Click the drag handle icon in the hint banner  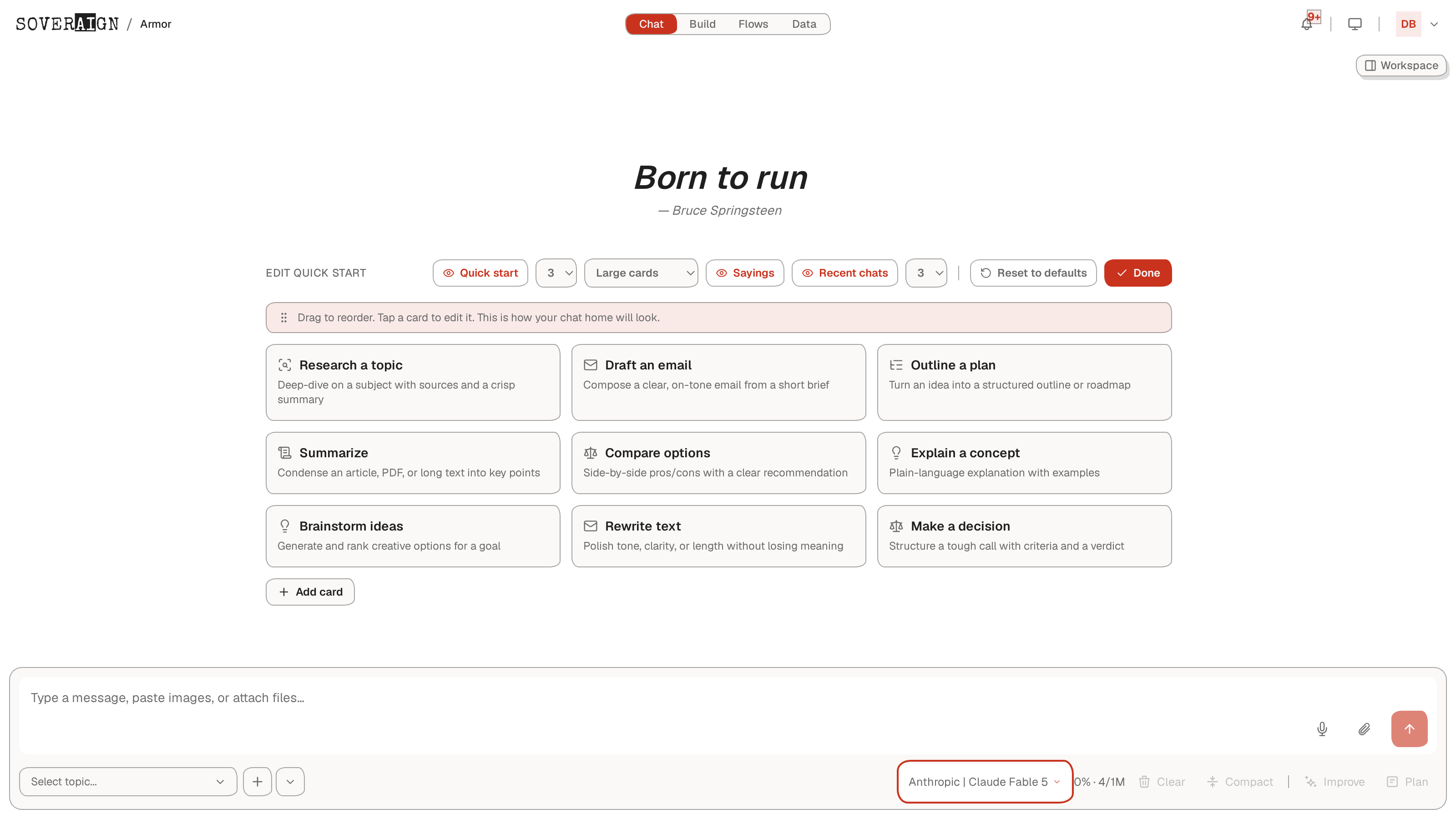click(x=284, y=318)
